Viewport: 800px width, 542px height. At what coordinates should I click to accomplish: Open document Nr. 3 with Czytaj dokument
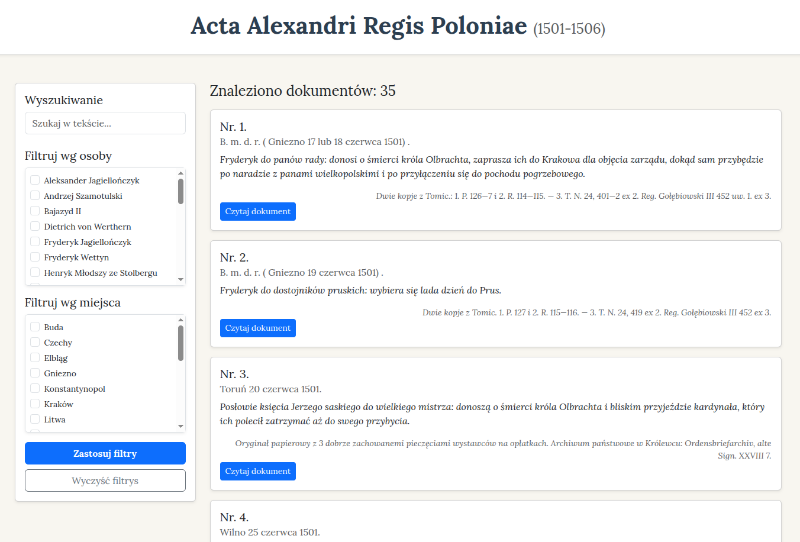258,471
